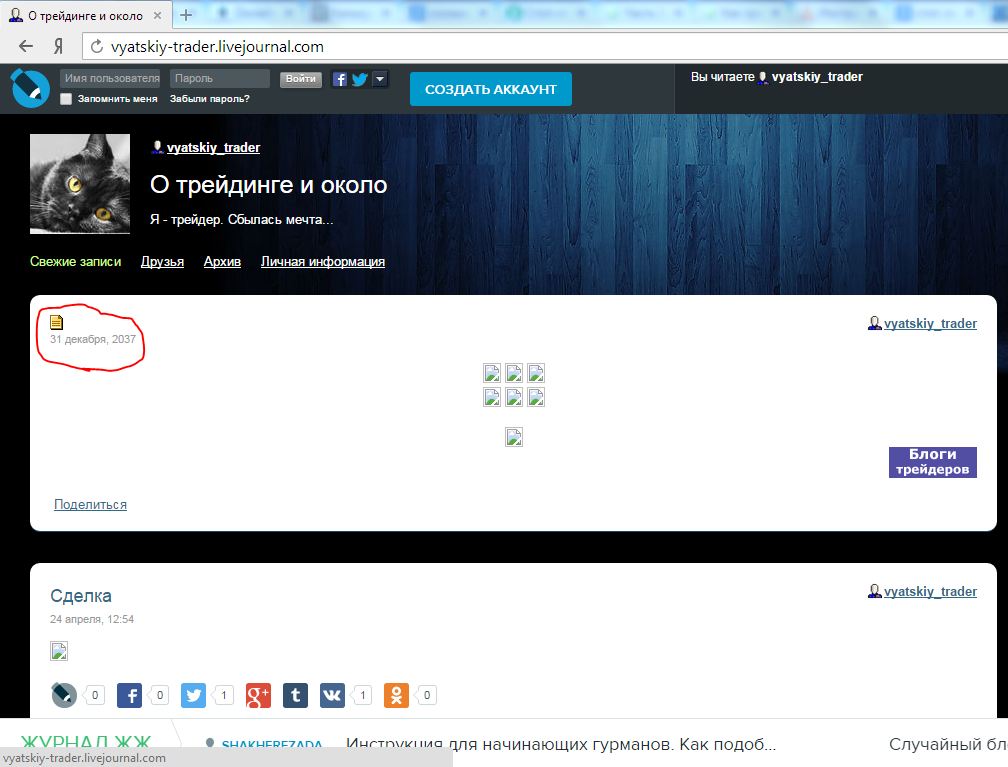
Task: Share Сделка post on Odnoklassniki
Action: pos(397,695)
